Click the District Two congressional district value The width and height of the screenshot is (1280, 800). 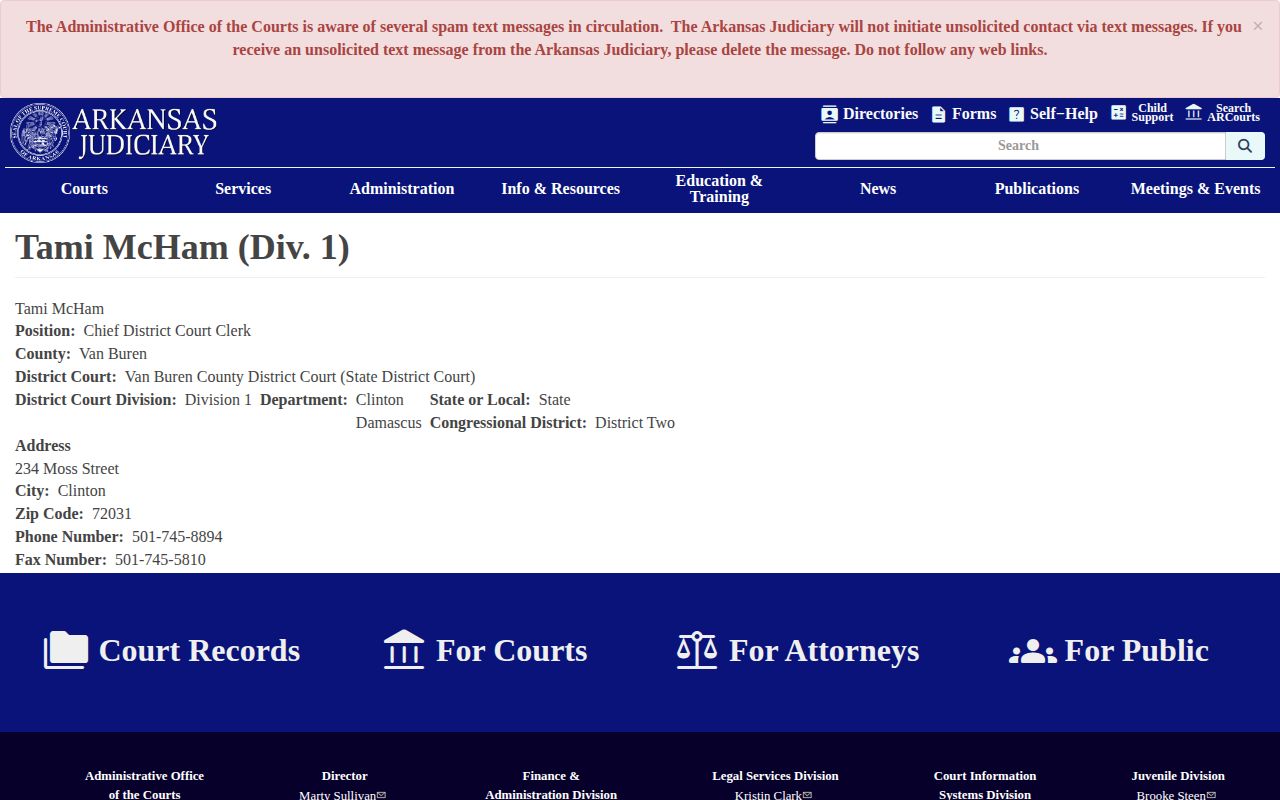pos(635,423)
